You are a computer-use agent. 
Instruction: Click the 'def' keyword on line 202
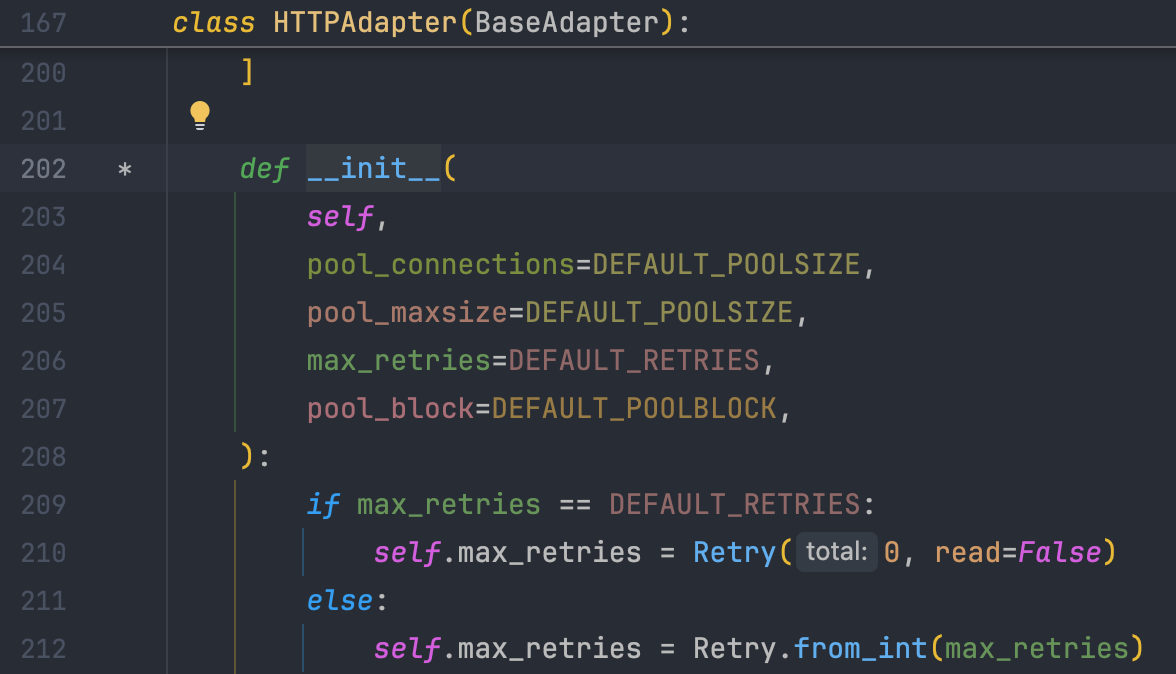click(264, 169)
